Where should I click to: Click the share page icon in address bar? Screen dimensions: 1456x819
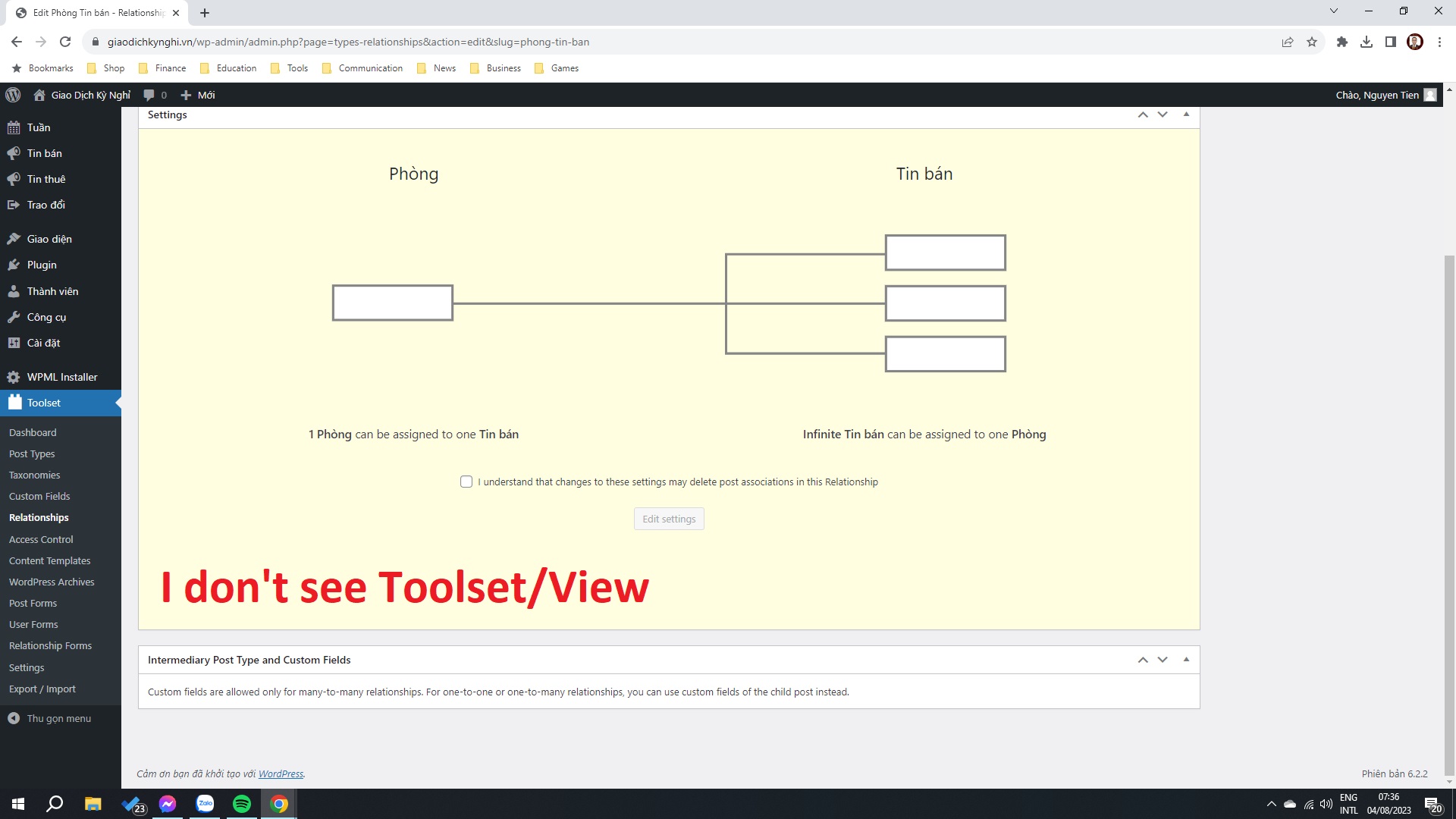click(1288, 42)
